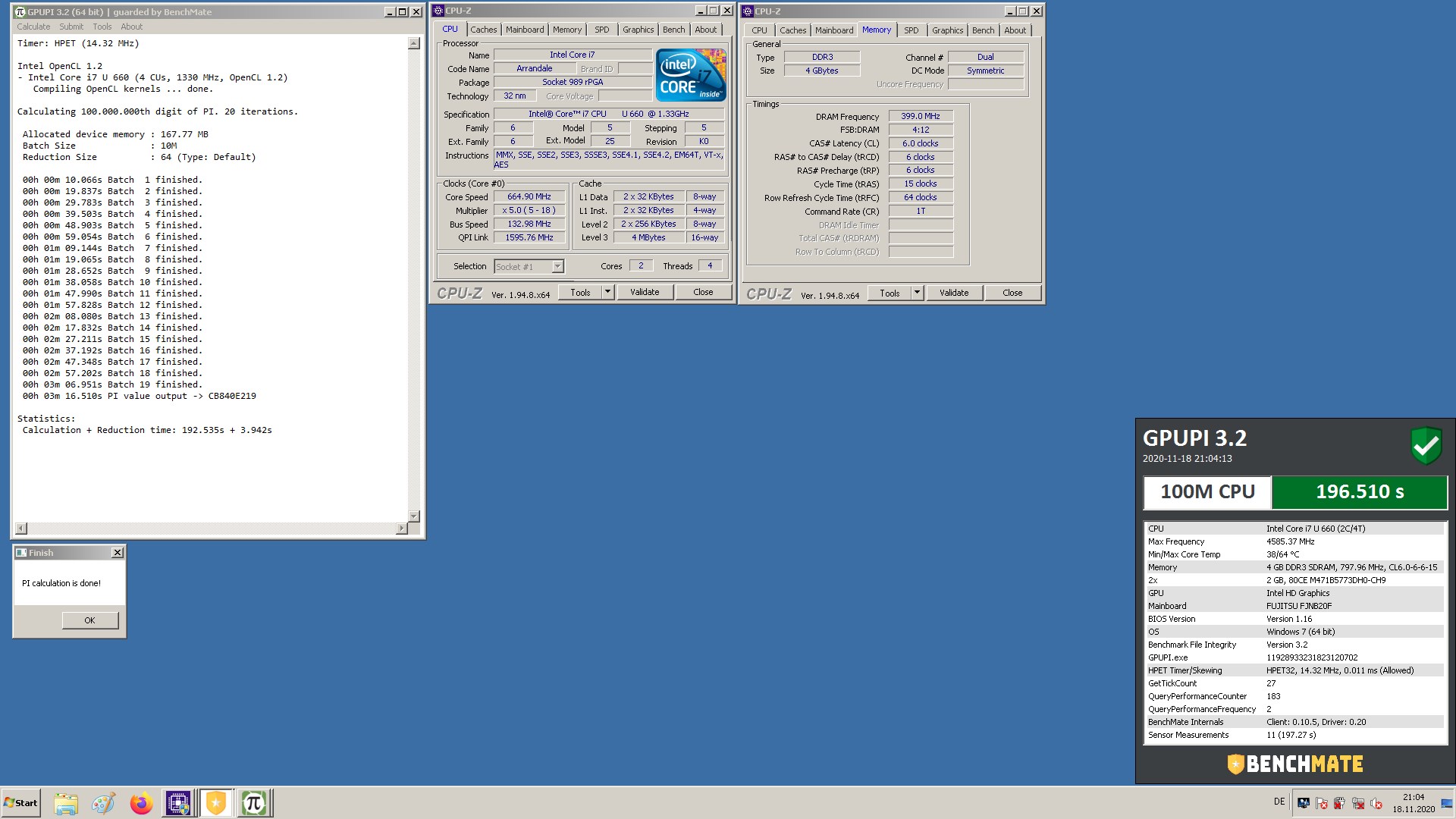1456x819 pixels.
Task: Open the Tools dropdown arrow in Memory window
Action: (917, 293)
